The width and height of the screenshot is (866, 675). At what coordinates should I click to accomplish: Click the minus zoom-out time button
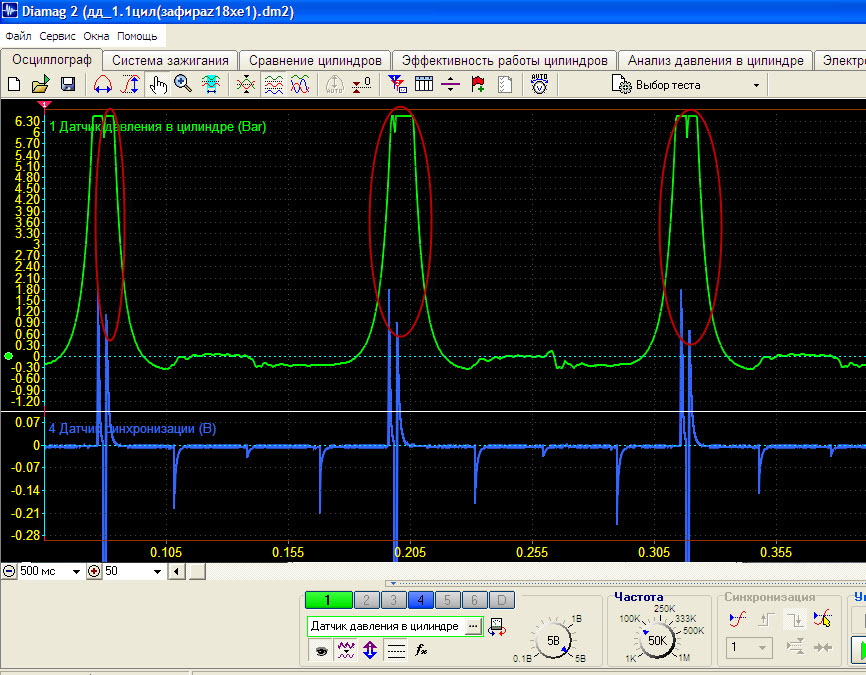[x=9, y=571]
